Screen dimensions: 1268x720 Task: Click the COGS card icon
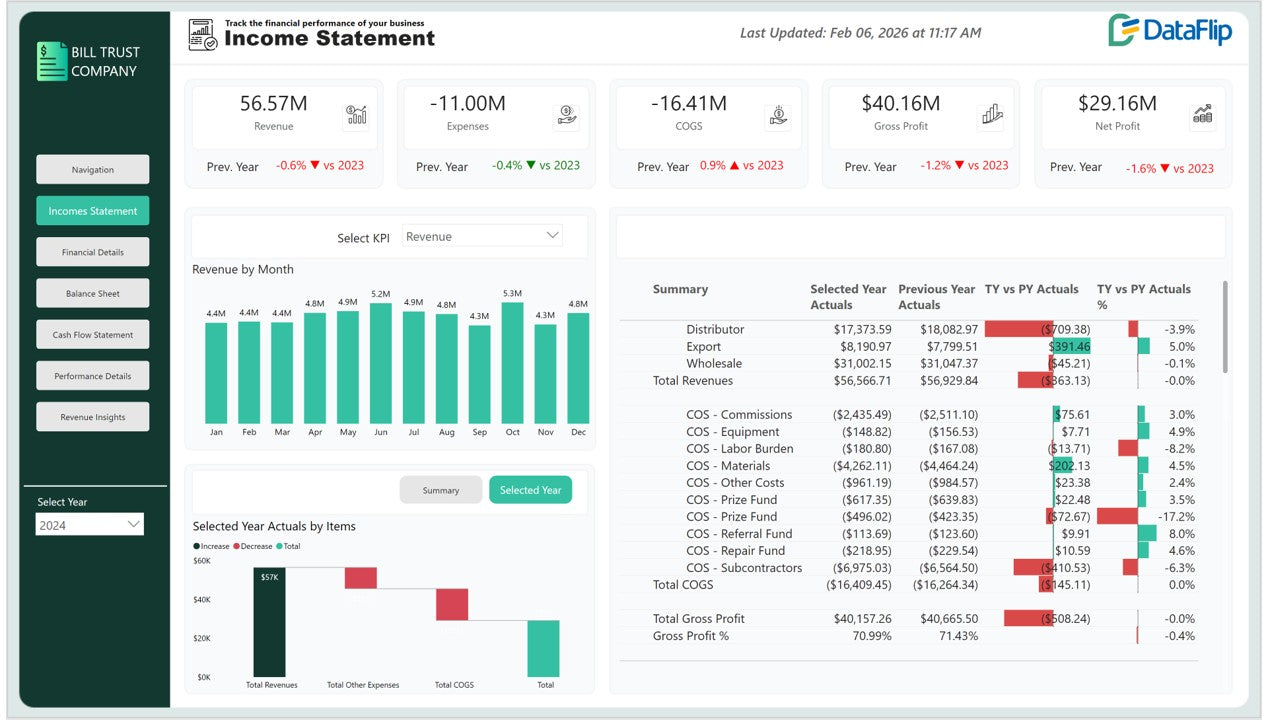click(x=779, y=116)
